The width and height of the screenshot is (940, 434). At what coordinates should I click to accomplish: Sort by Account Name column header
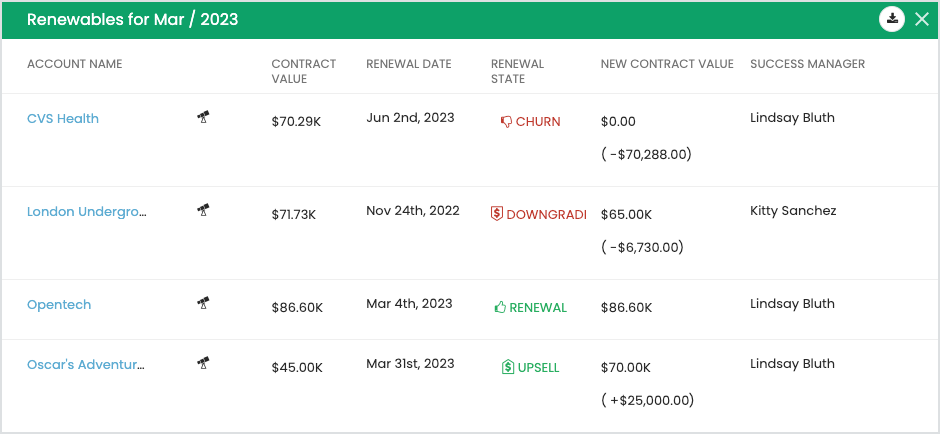(x=75, y=64)
